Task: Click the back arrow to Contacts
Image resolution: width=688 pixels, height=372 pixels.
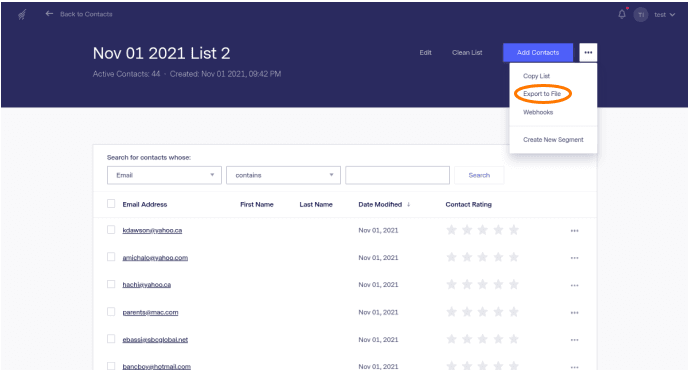Action: coord(49,14)
